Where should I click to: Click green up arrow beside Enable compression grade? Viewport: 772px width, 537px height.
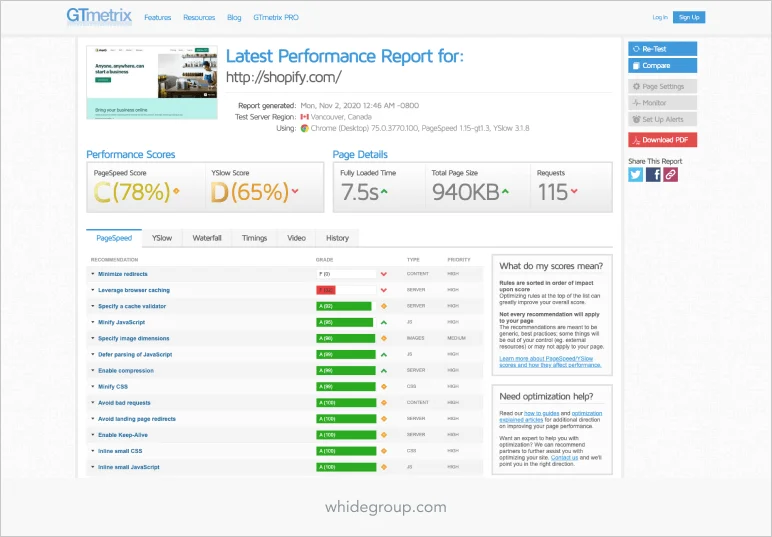[x=384, y=371]
